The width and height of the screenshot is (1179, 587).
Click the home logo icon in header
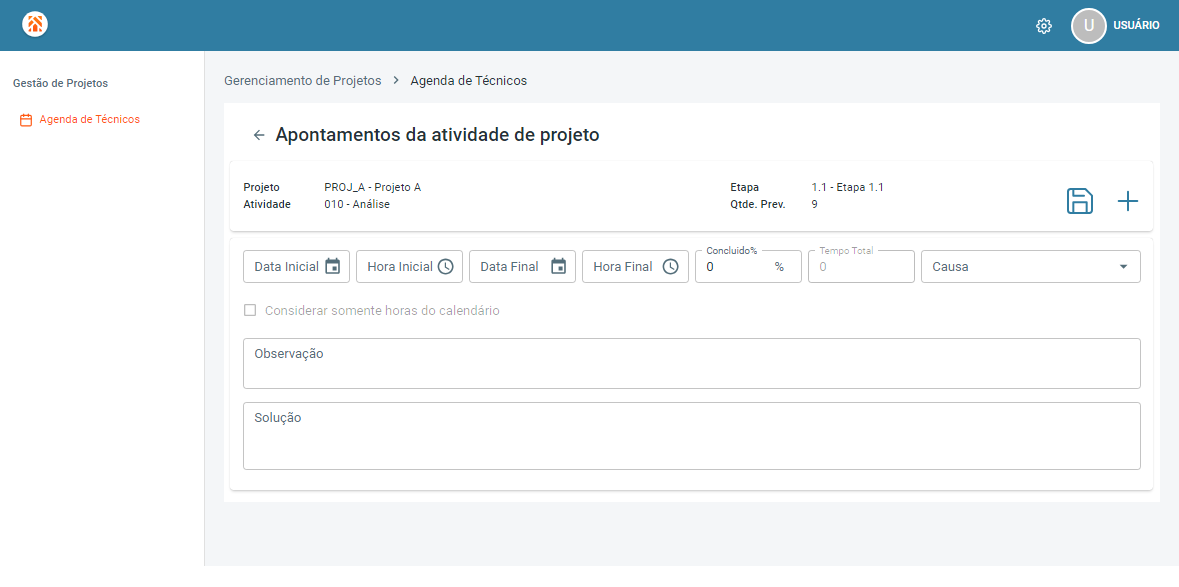[35, 25]
